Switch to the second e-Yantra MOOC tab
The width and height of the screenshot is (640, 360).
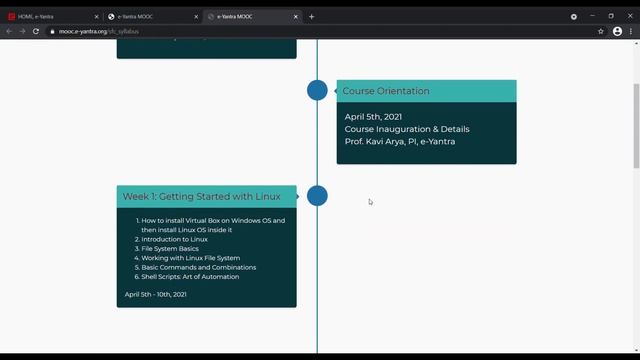coord(152,17)
